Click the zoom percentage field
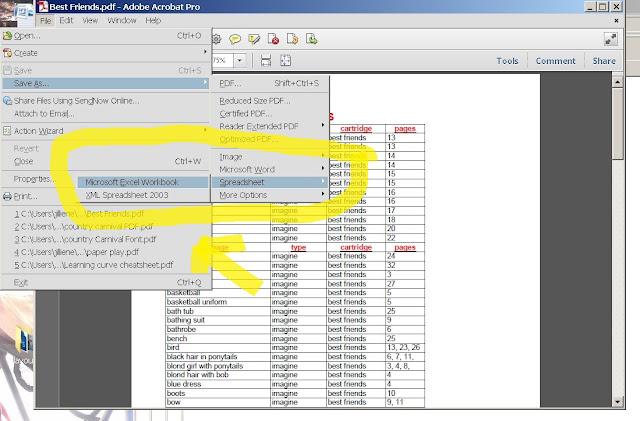Screen dimensions: 640x421 [223, 61]
